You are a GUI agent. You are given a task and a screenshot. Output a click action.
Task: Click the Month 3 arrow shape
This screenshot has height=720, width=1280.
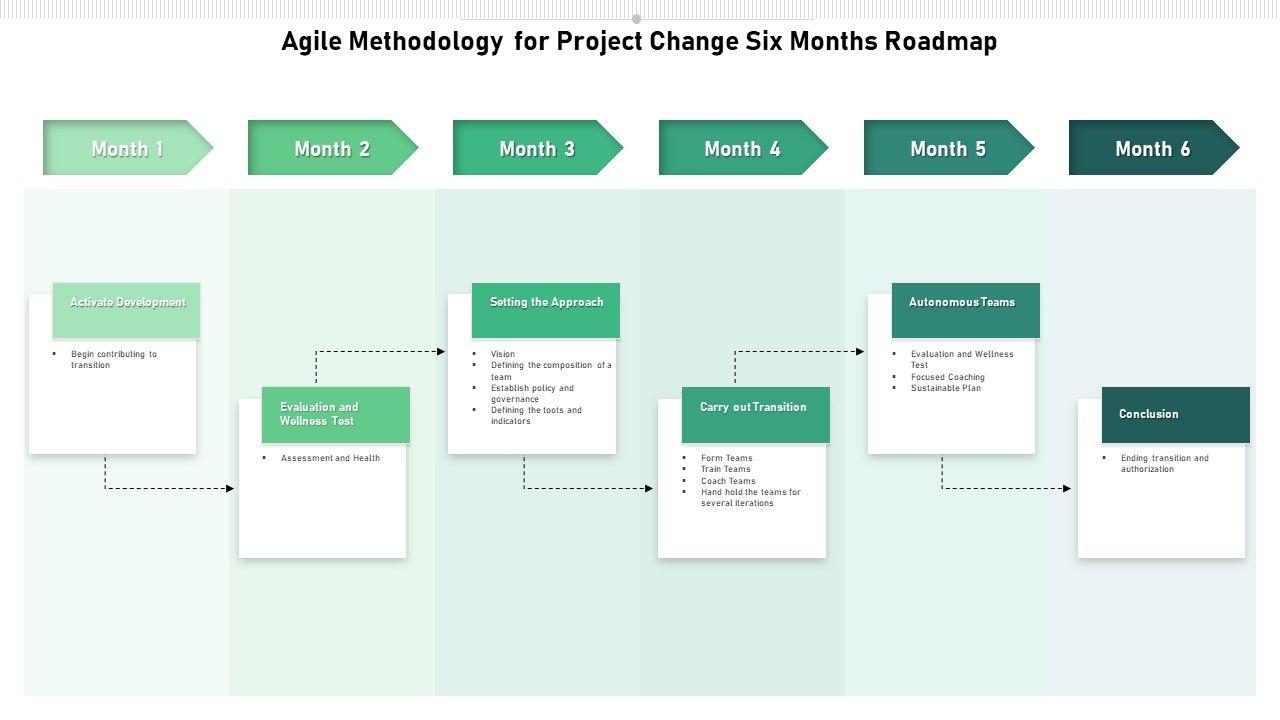537,148
